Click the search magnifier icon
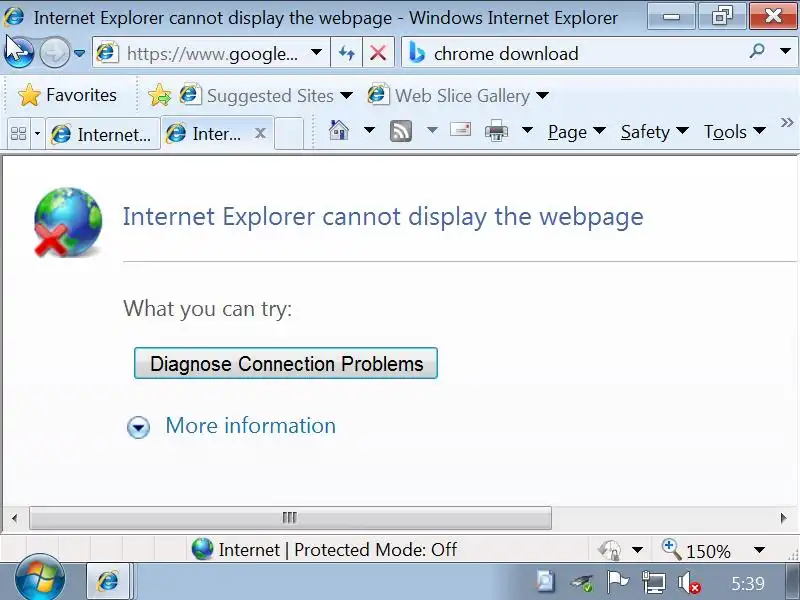800x600 pixels. click(758, 51)
